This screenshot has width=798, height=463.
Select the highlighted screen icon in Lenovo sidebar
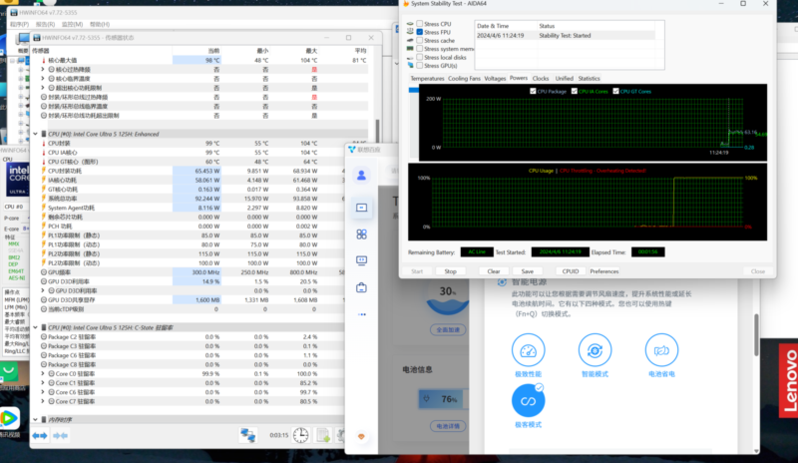pyautogui.click(x=361, y=208)
